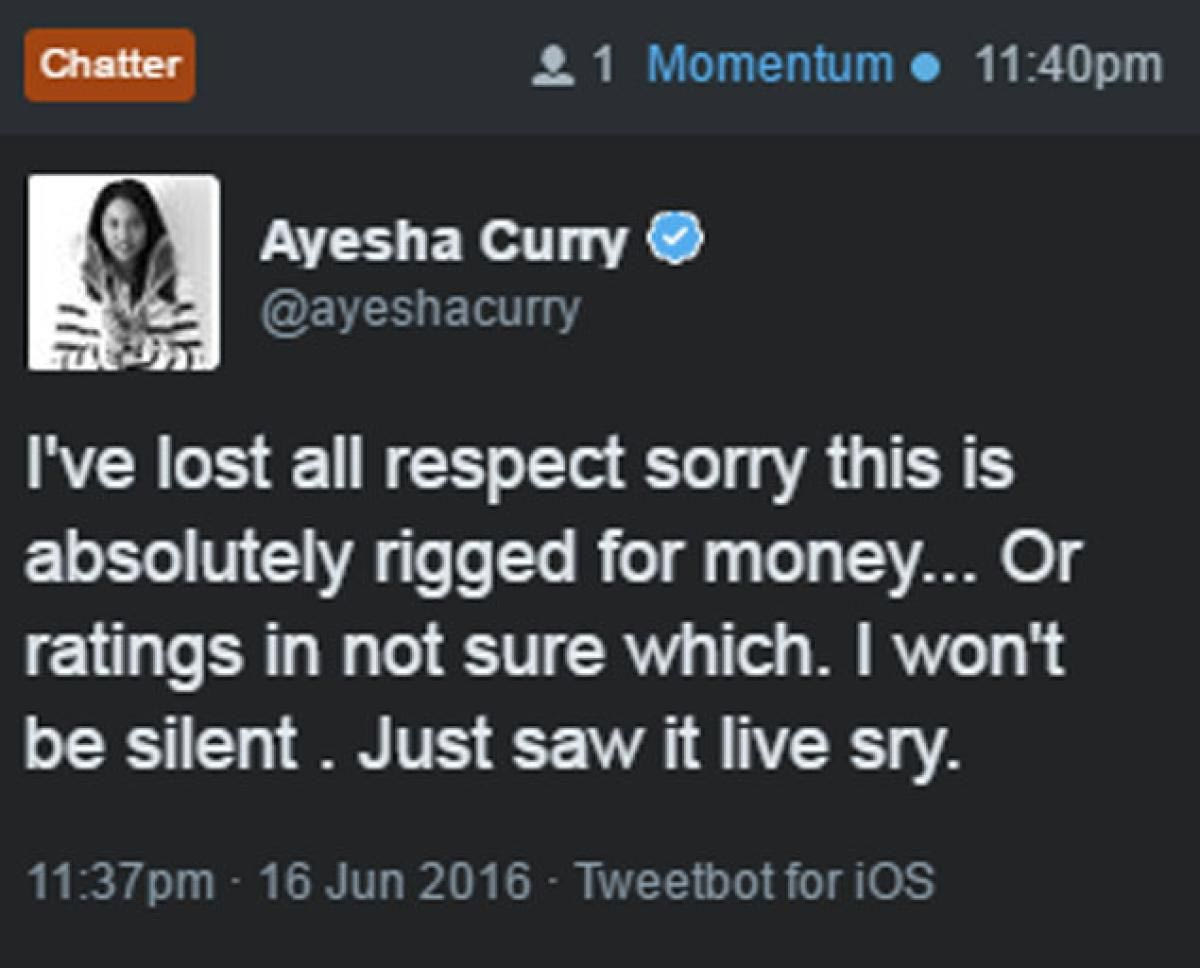Open the 11:37pm tweet timestamp

click(x=121, y=881)
